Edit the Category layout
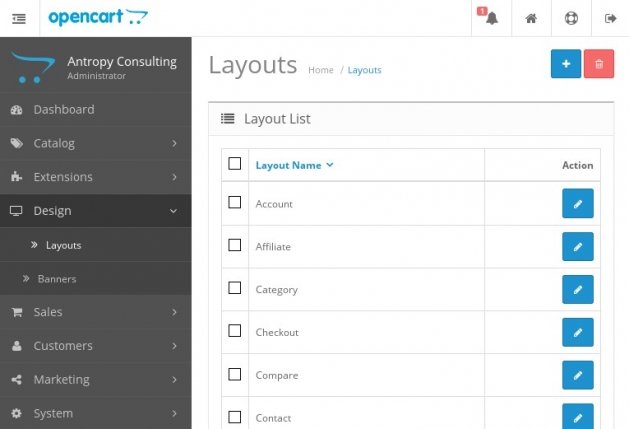The width and height of the screenshot is (629, 429). tap(578, 289)
